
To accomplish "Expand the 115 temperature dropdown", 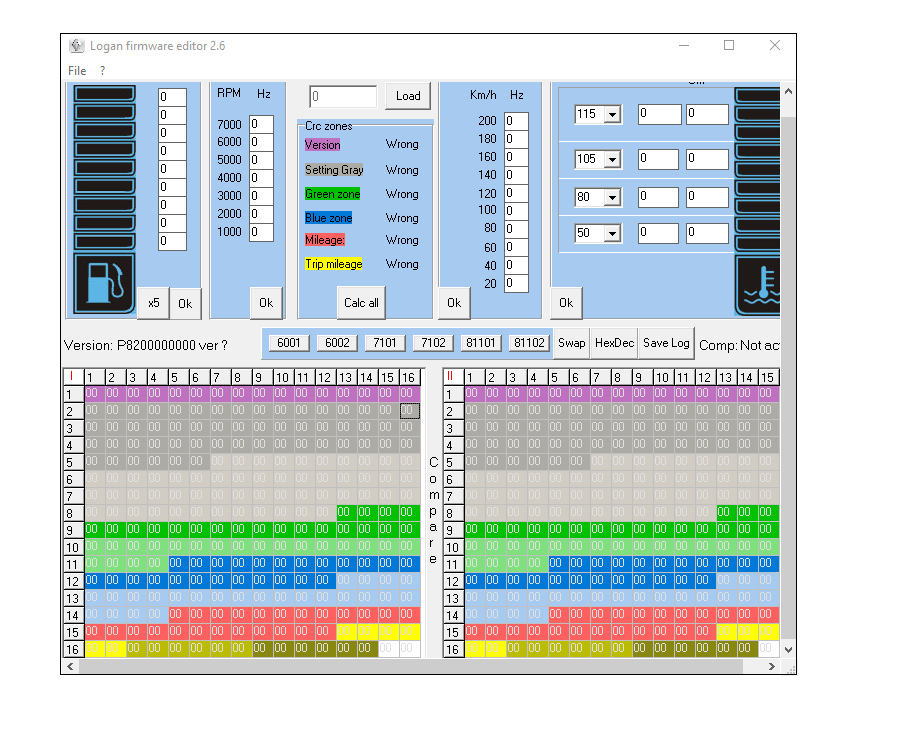I will click(x=613, y=114).
